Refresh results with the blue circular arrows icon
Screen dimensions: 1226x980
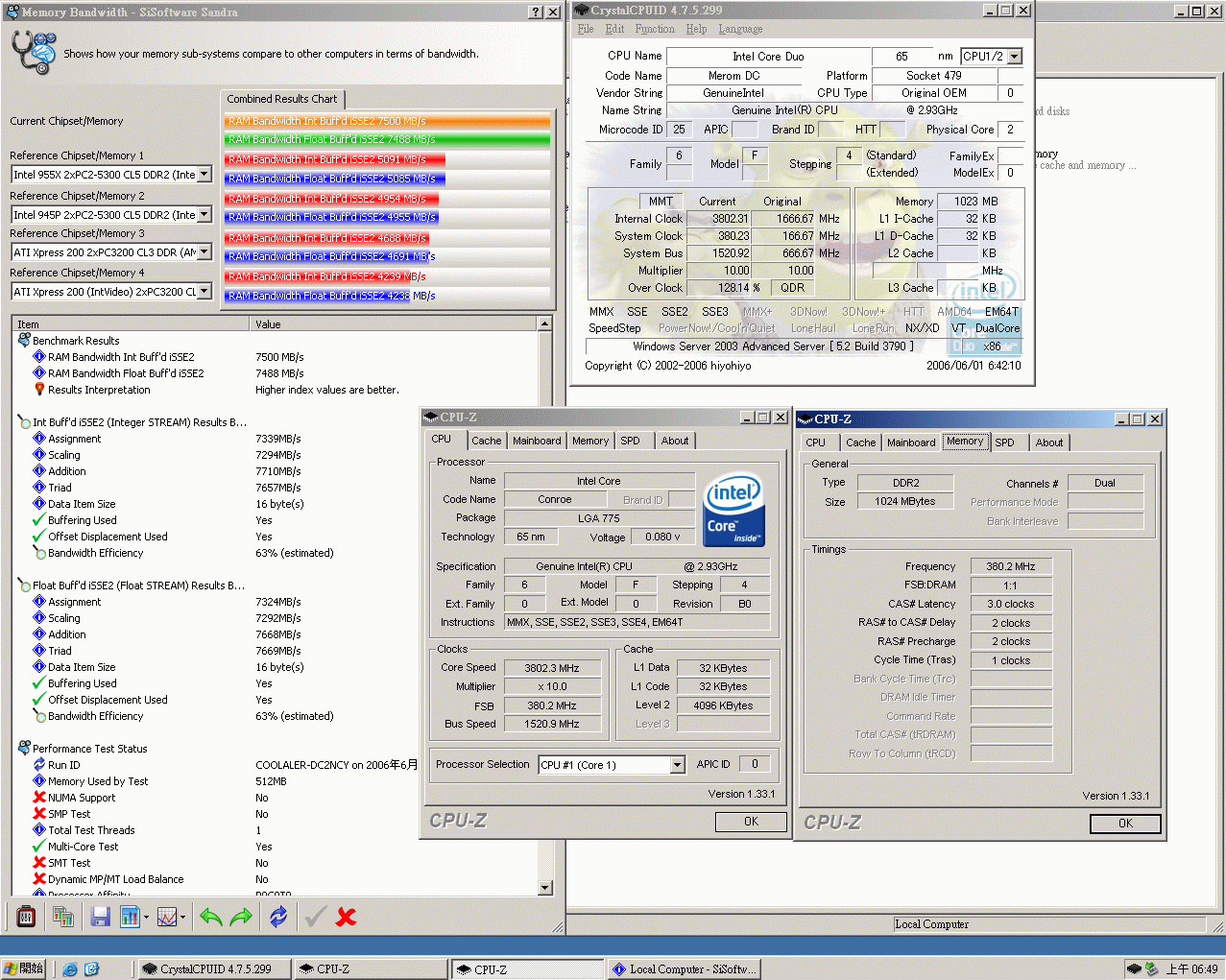tap(277, 916)
